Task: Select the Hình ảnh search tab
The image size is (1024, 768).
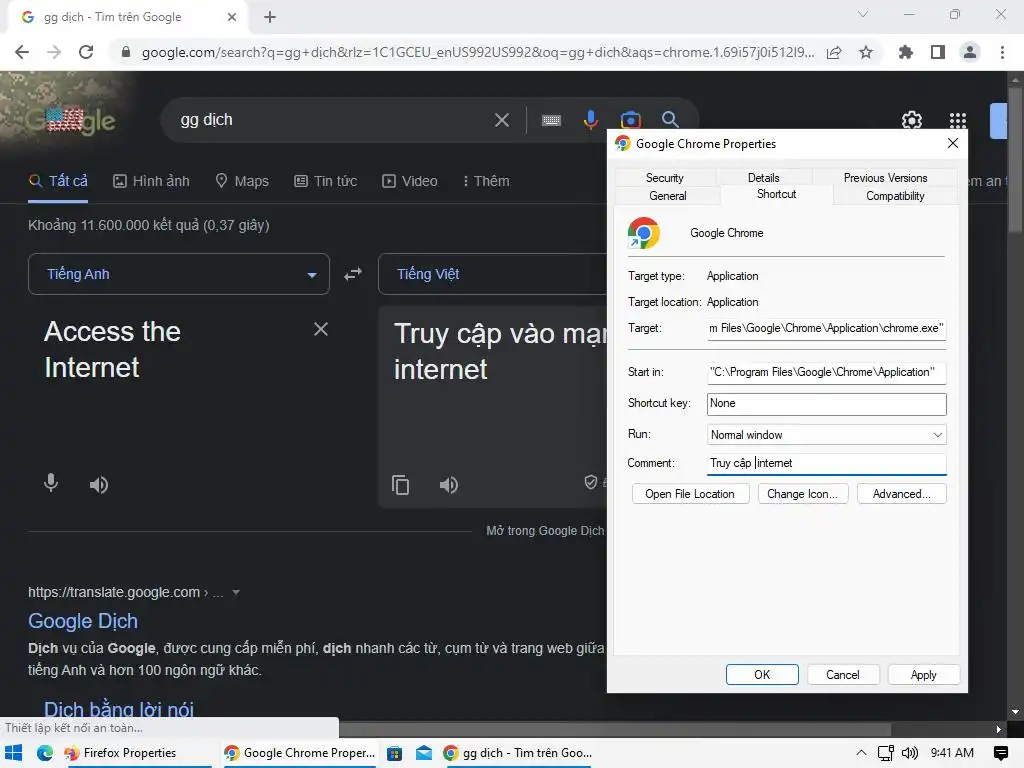Action: pos(151,182)
